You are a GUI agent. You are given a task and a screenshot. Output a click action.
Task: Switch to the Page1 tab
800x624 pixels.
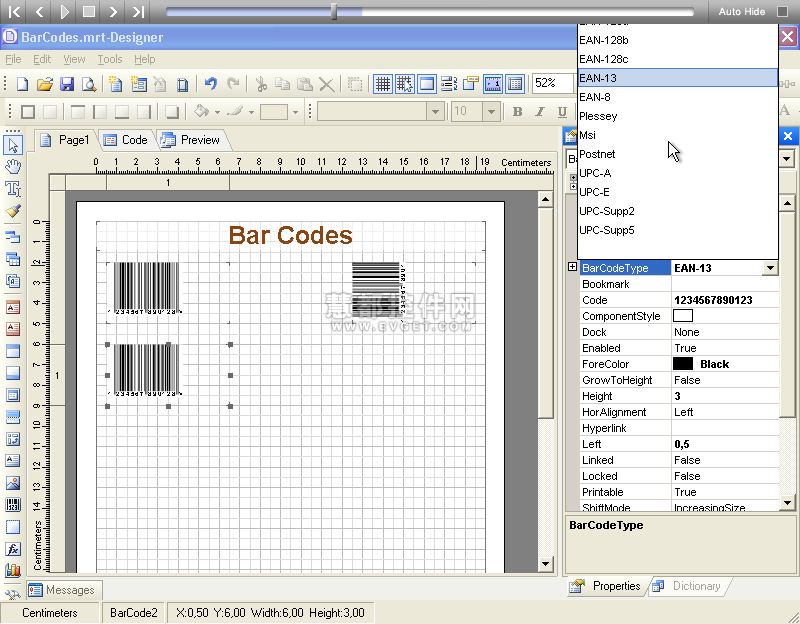click(65, 140)
